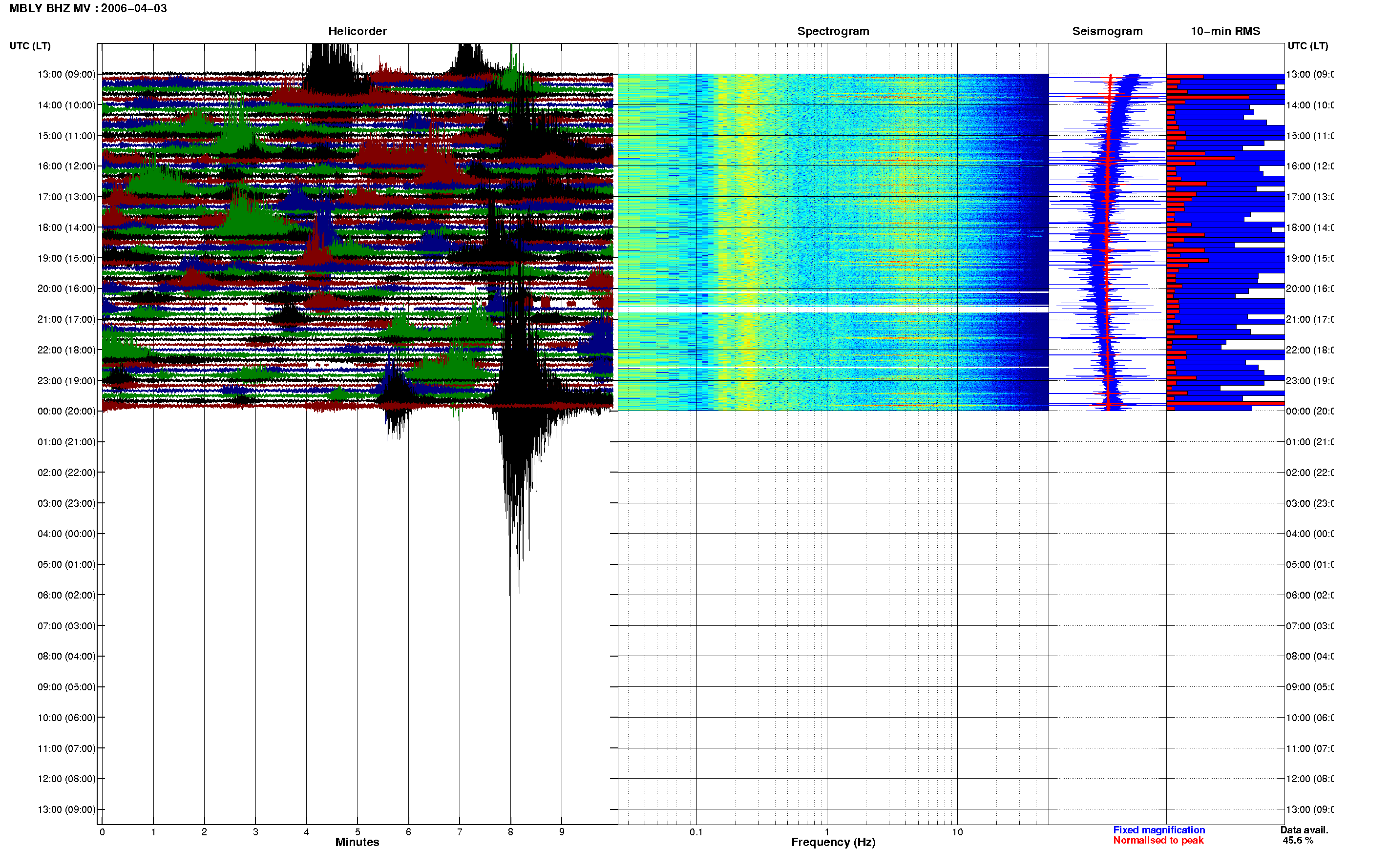Image resolution: width=1389 pixels, height=868 pixels.
Task: Click the 07:00 (03:00) label on left axis
Action: pos(66,626)
